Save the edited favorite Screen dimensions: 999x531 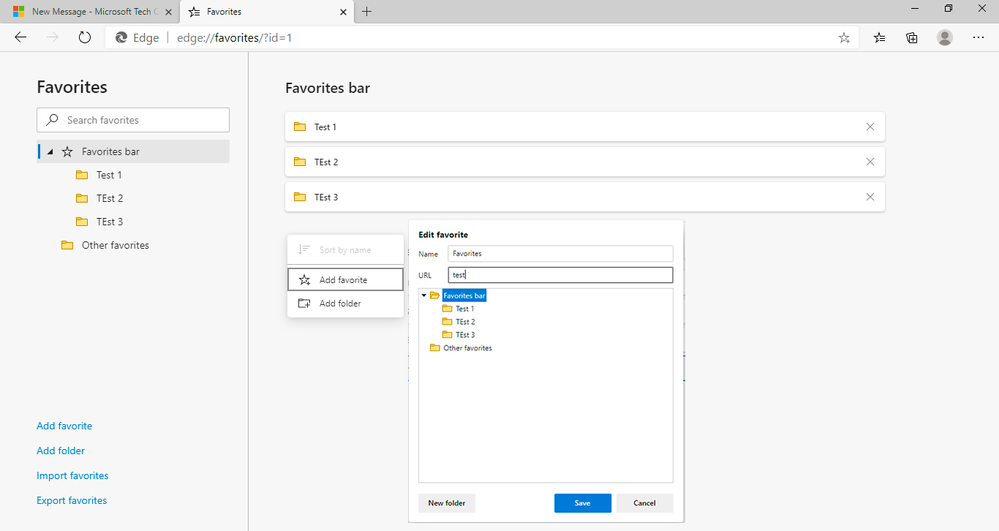582,503
